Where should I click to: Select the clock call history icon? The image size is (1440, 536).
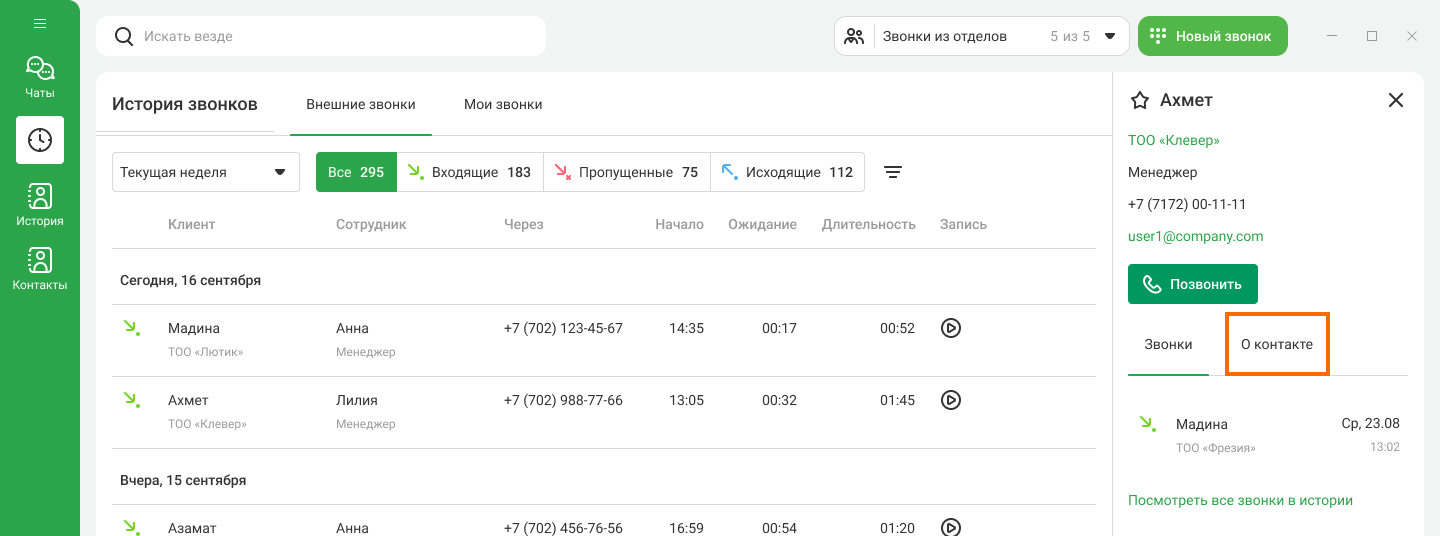[40, 140]
